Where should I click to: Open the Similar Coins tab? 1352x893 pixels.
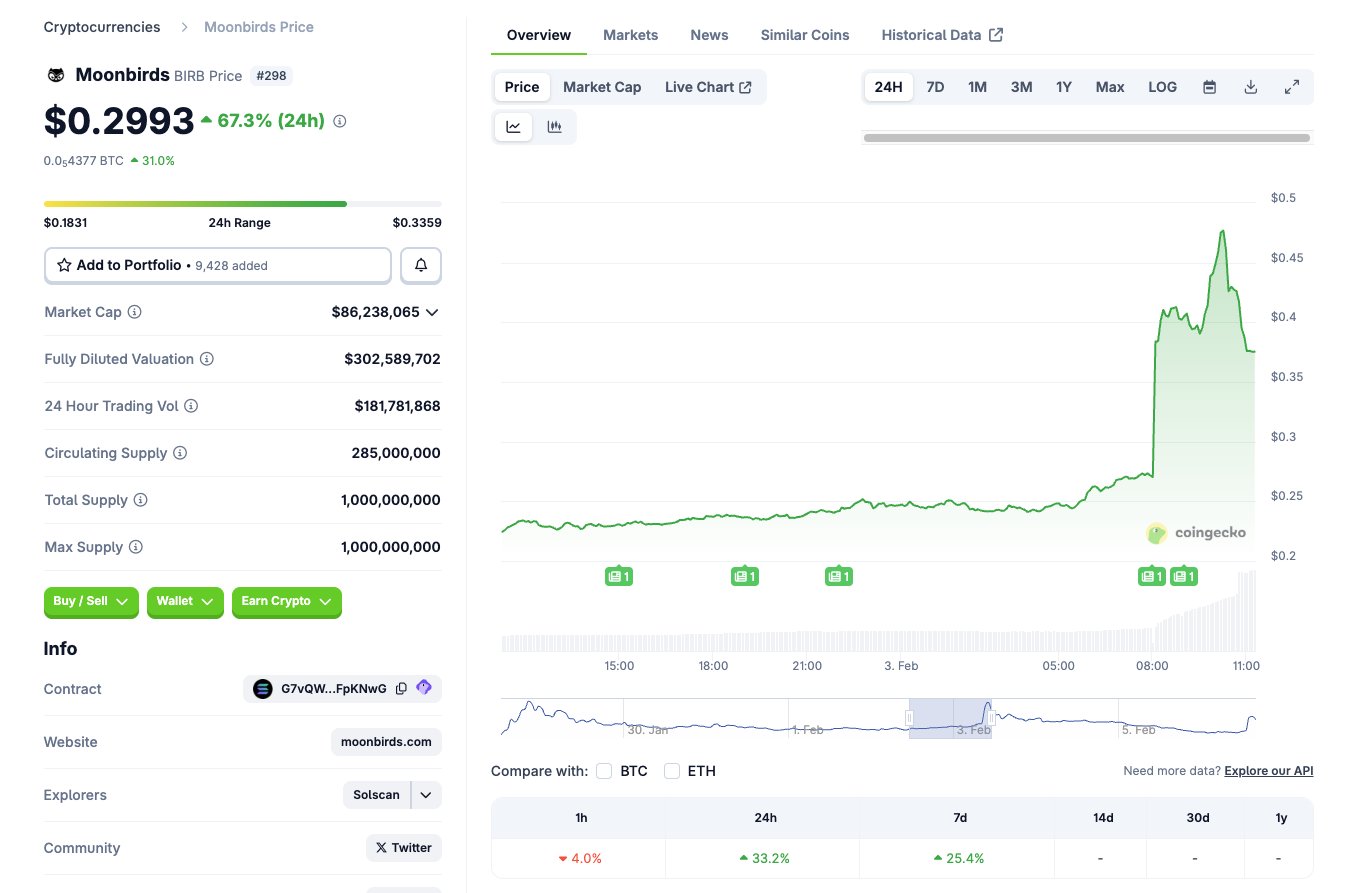click(804, 35)
